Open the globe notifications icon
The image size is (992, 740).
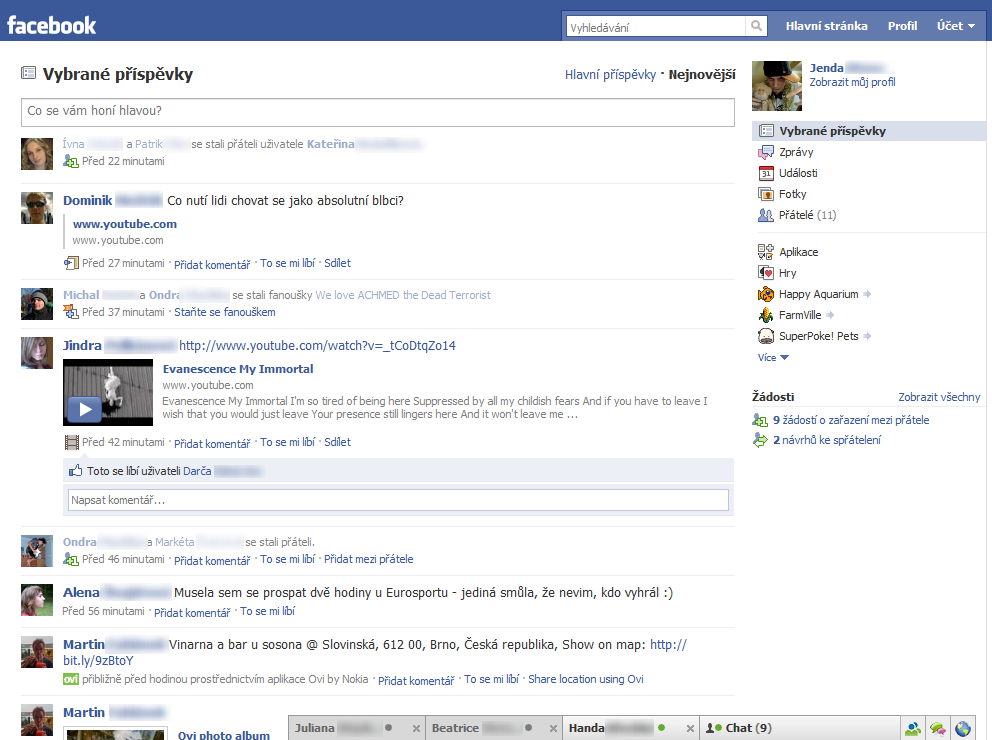(963, 729)
